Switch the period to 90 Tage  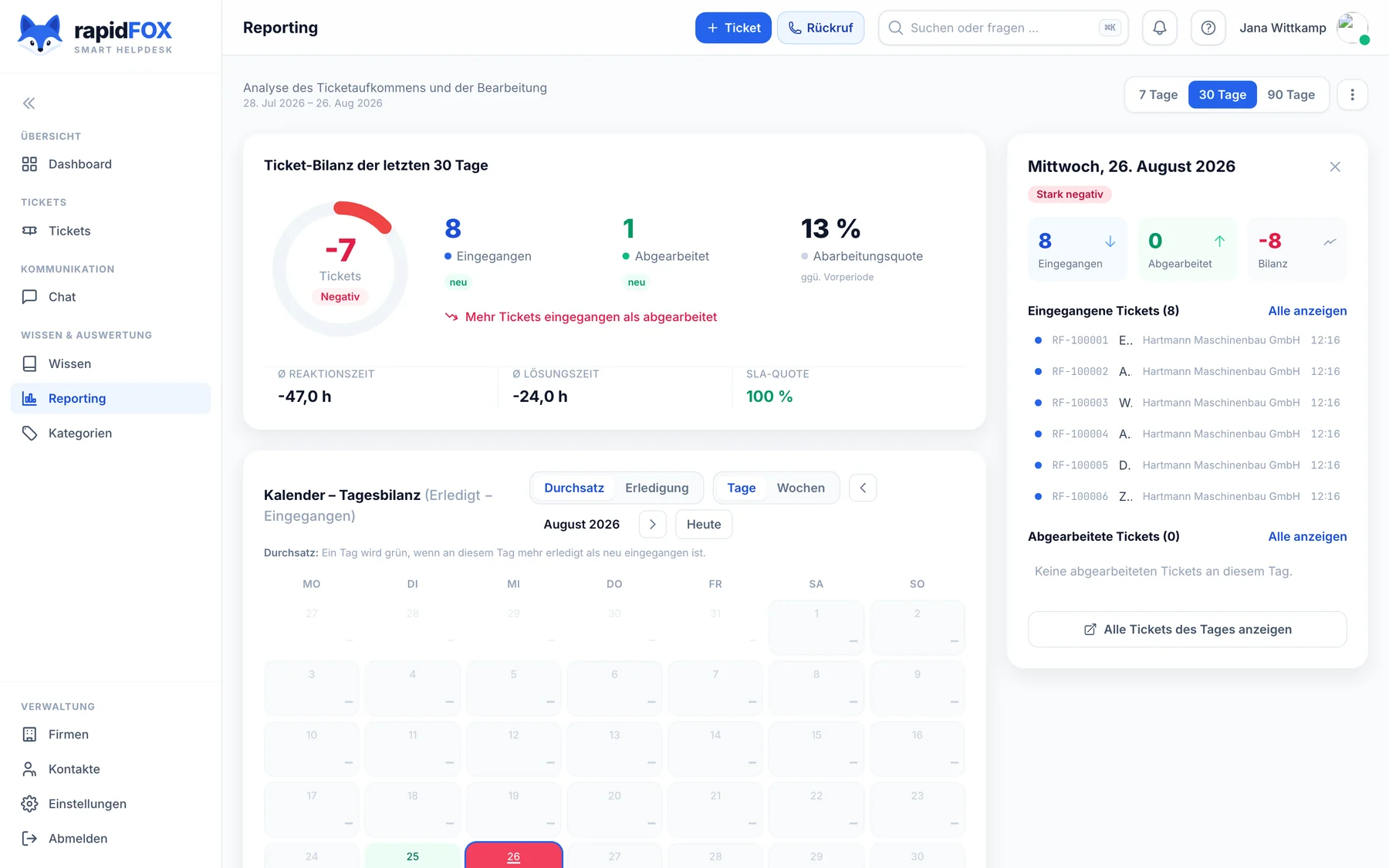point(1291,95)
